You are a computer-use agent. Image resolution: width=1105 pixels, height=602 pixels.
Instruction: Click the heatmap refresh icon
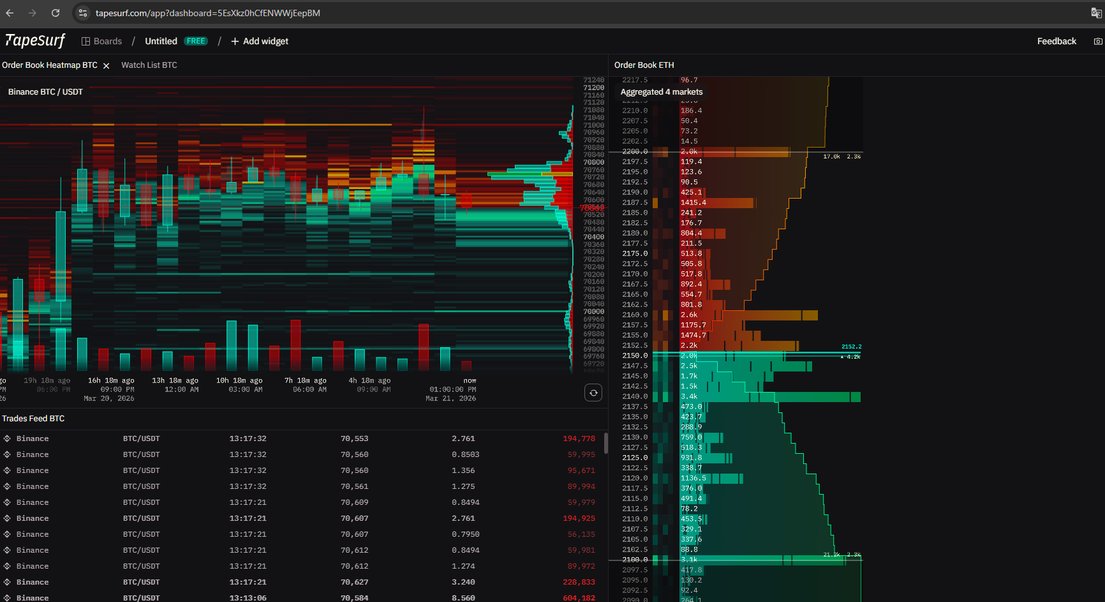click(593, 393)
